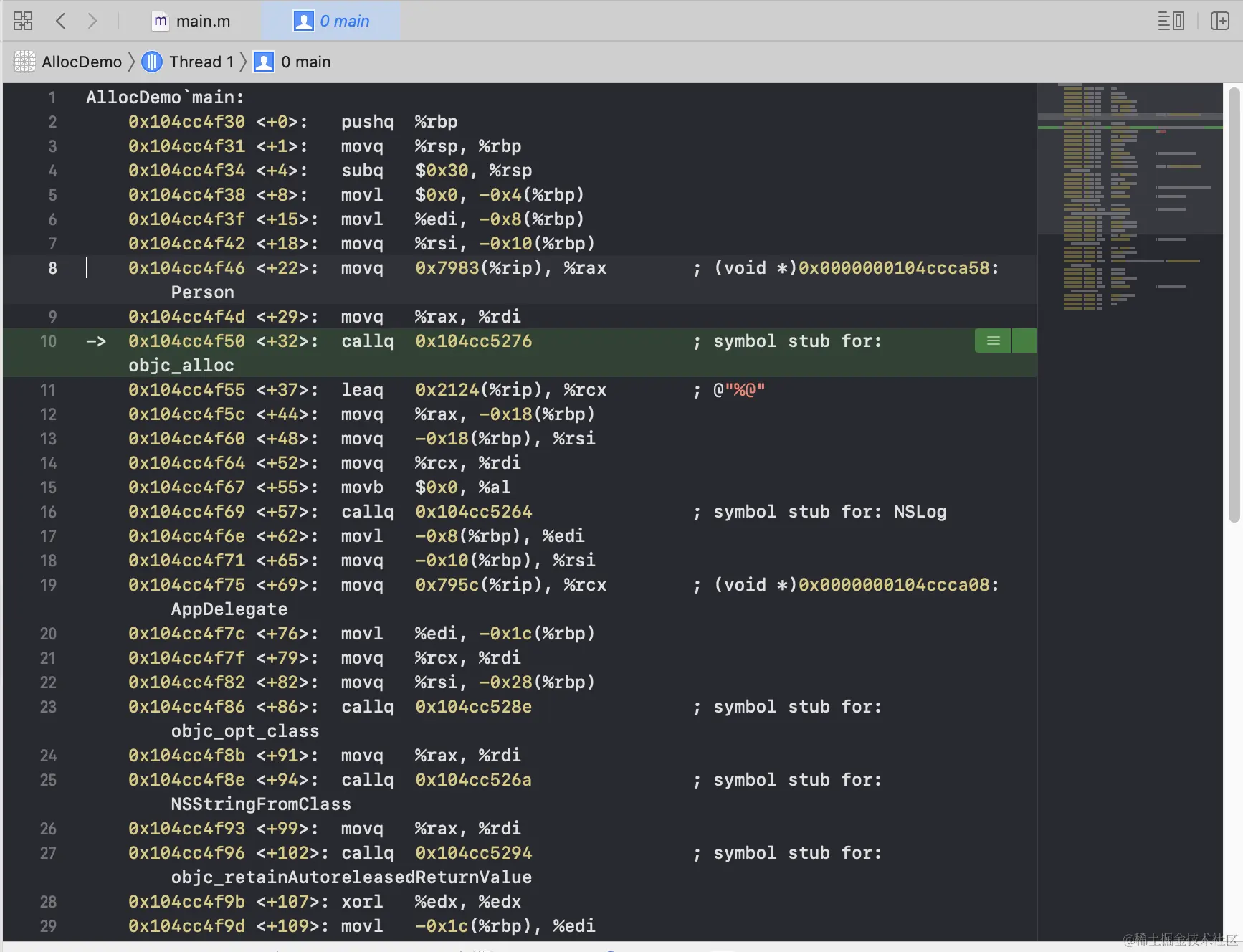Image resolution: width=1243 pixels, height=952 pixels.
Task: Click line number 23 in the gutter
Action: pos(48,707)
